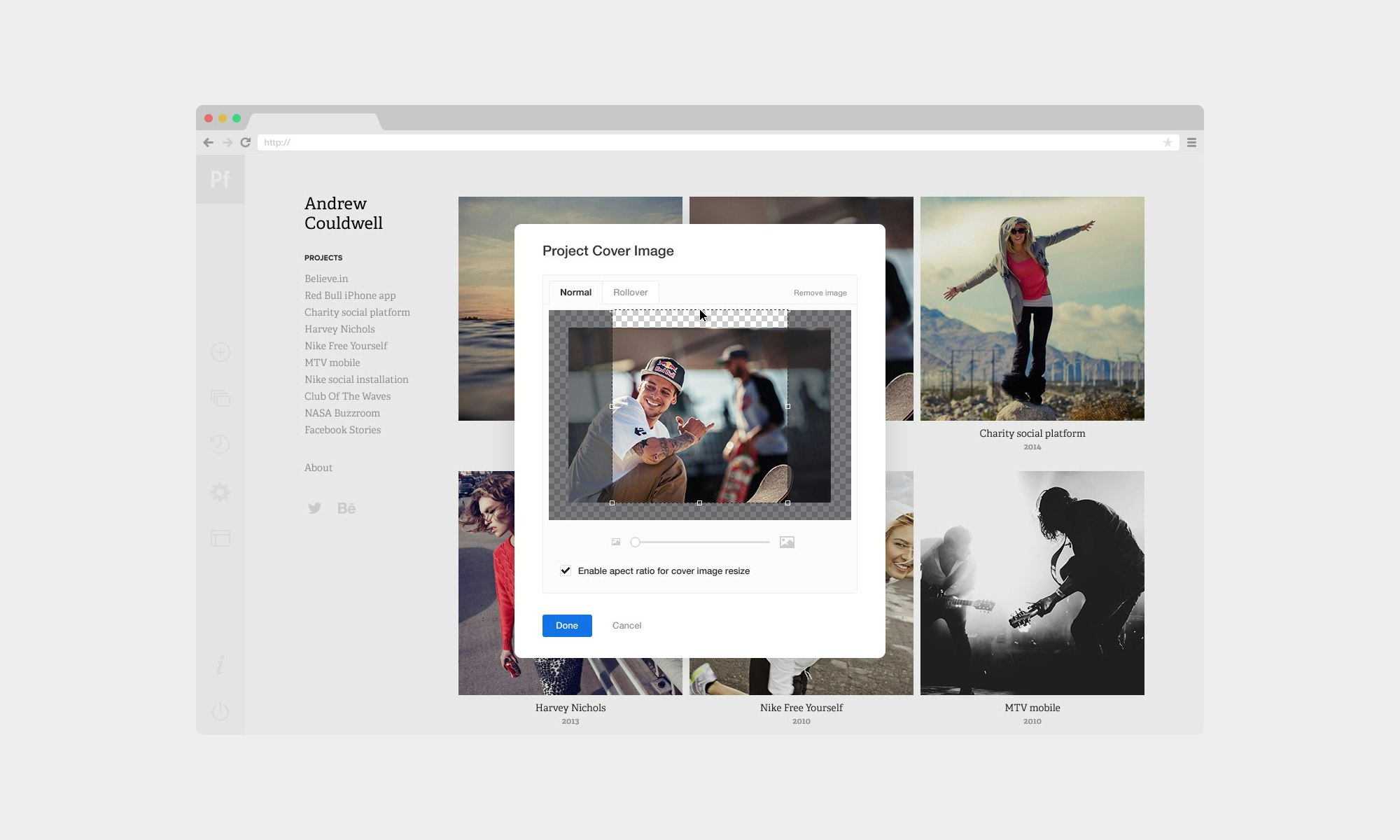Click the image zoom slider handle
Screen dimensions: 1400x840
(636, 542)
